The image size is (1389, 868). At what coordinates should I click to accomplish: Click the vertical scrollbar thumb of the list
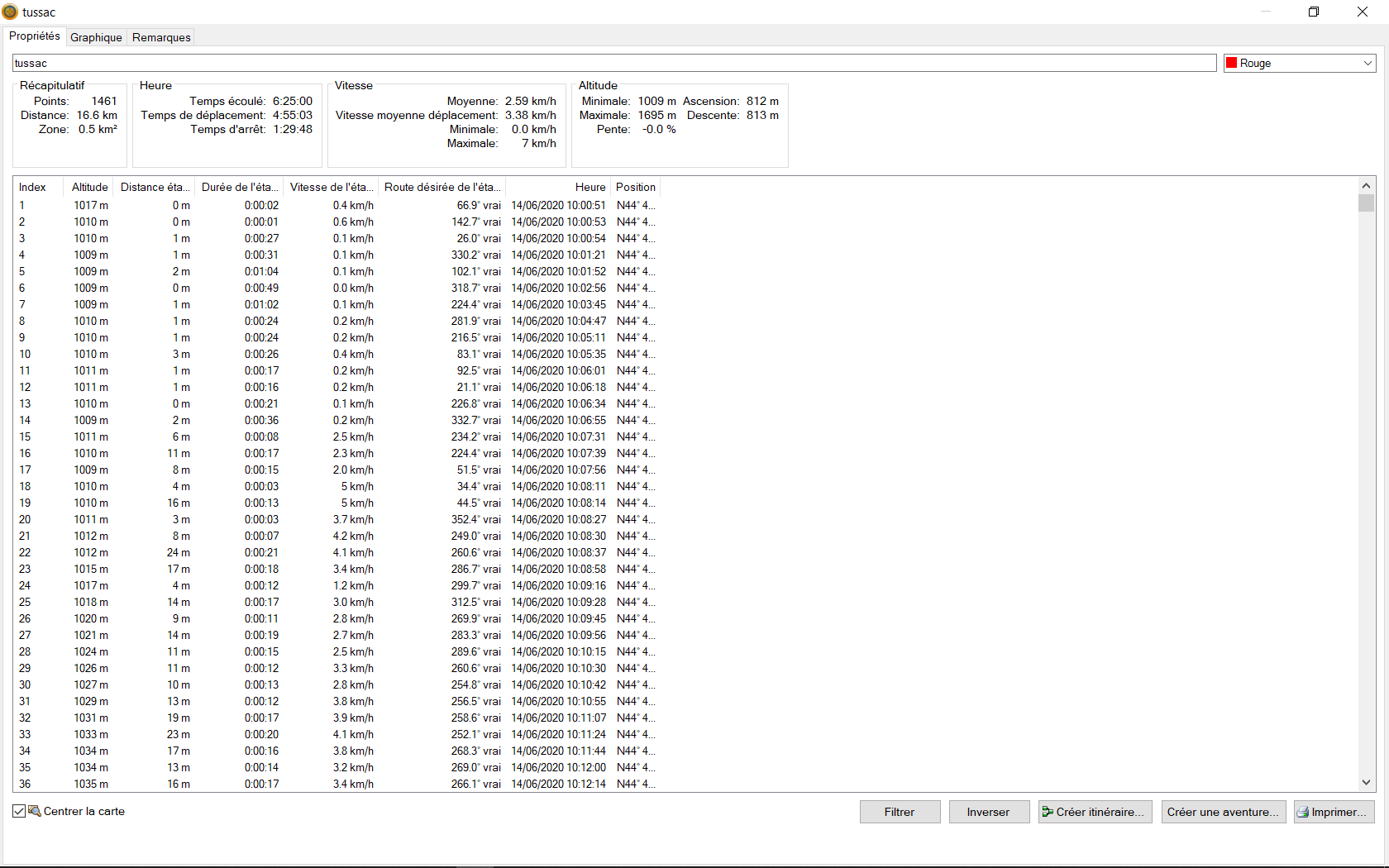[1366, 203]
